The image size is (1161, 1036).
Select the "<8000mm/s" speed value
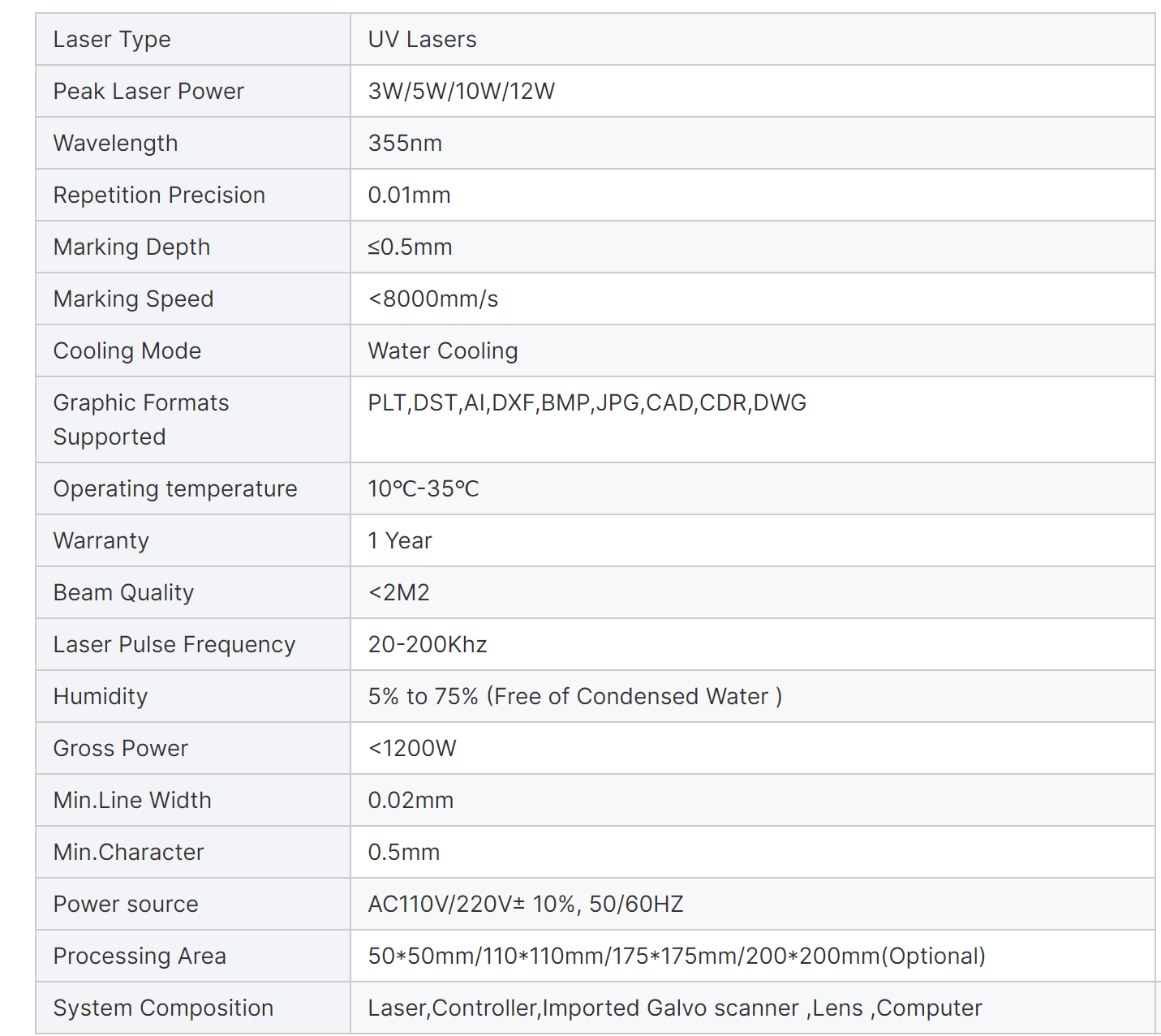(433, 299)
